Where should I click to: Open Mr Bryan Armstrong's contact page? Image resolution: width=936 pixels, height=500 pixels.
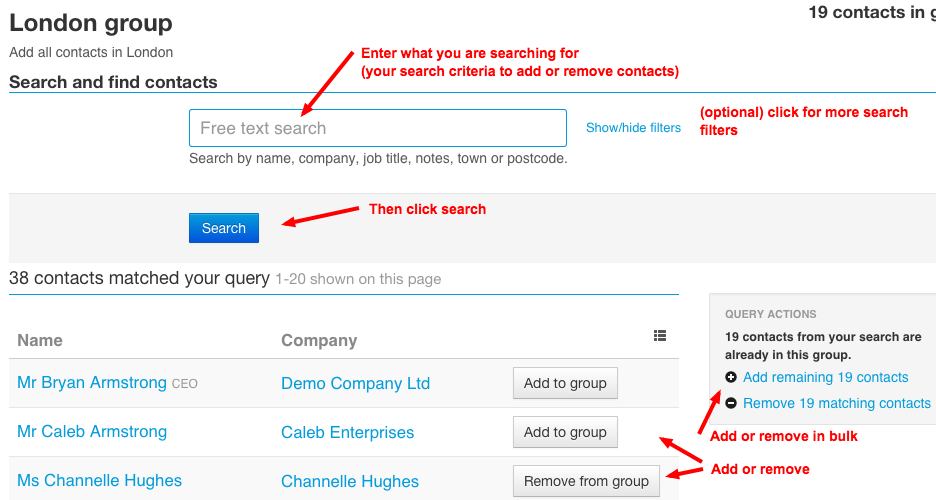(x=92, y=383)
